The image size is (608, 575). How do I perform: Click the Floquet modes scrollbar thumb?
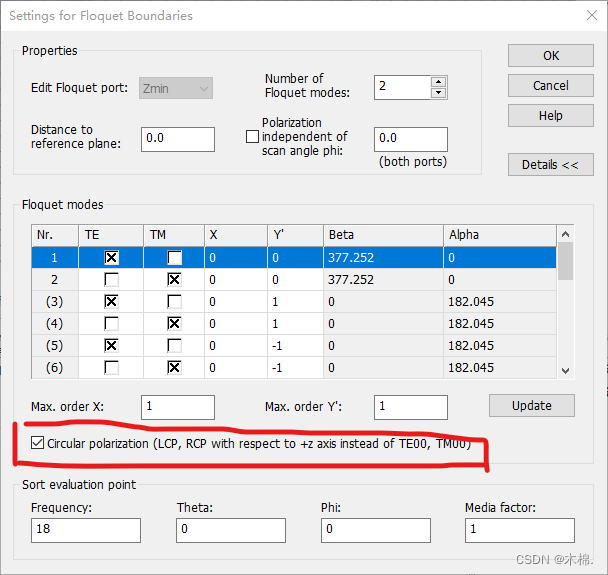click(565, 261)
